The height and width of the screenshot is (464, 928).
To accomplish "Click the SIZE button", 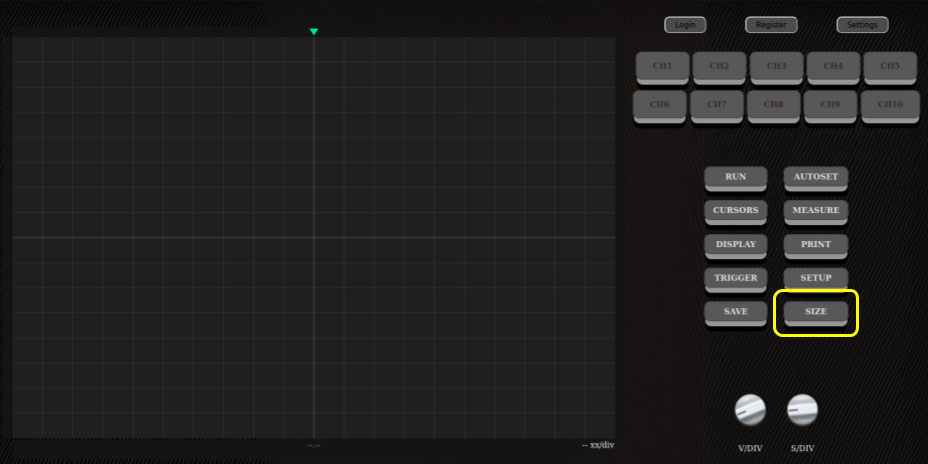I will click(816, 314).
